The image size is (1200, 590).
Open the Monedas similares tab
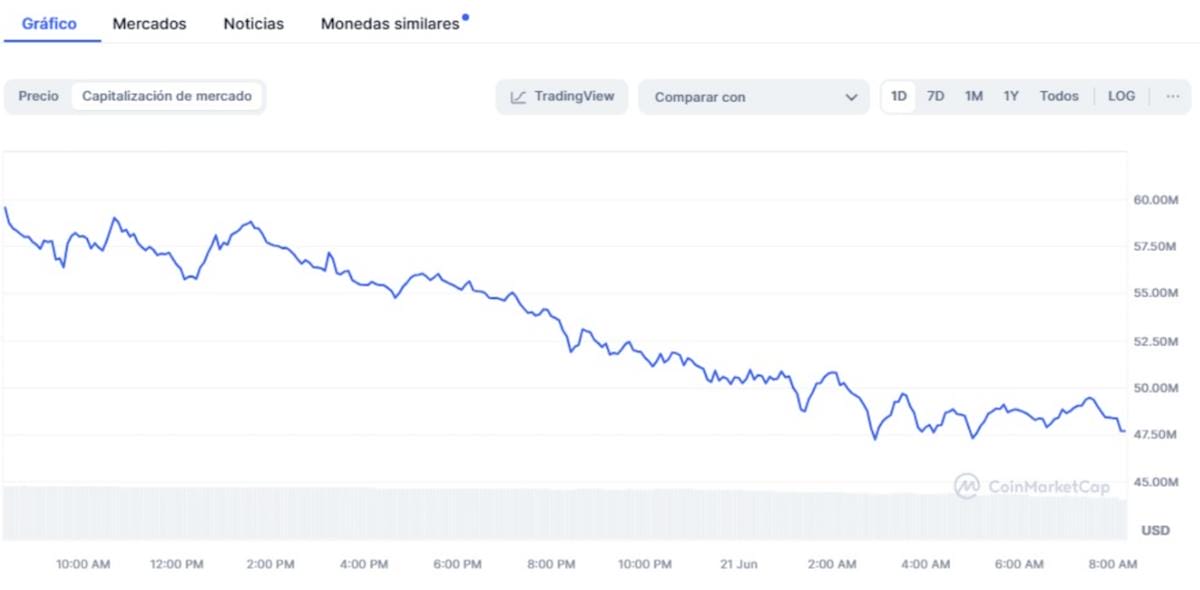tap(390, 24)
